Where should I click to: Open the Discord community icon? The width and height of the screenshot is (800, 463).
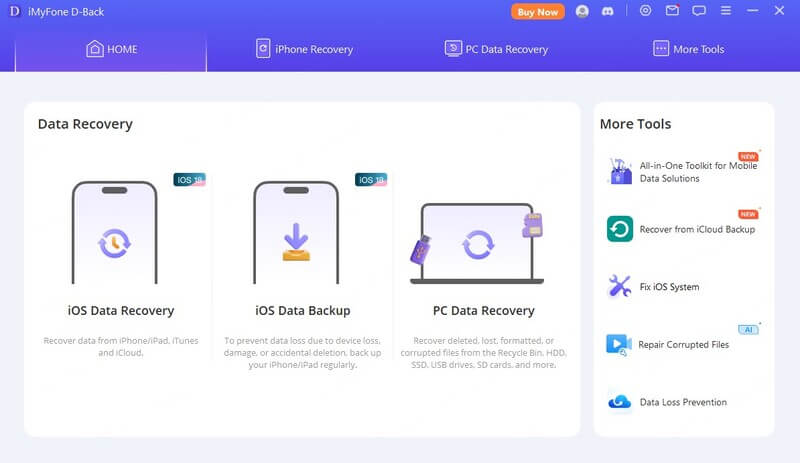pos(607,11)
